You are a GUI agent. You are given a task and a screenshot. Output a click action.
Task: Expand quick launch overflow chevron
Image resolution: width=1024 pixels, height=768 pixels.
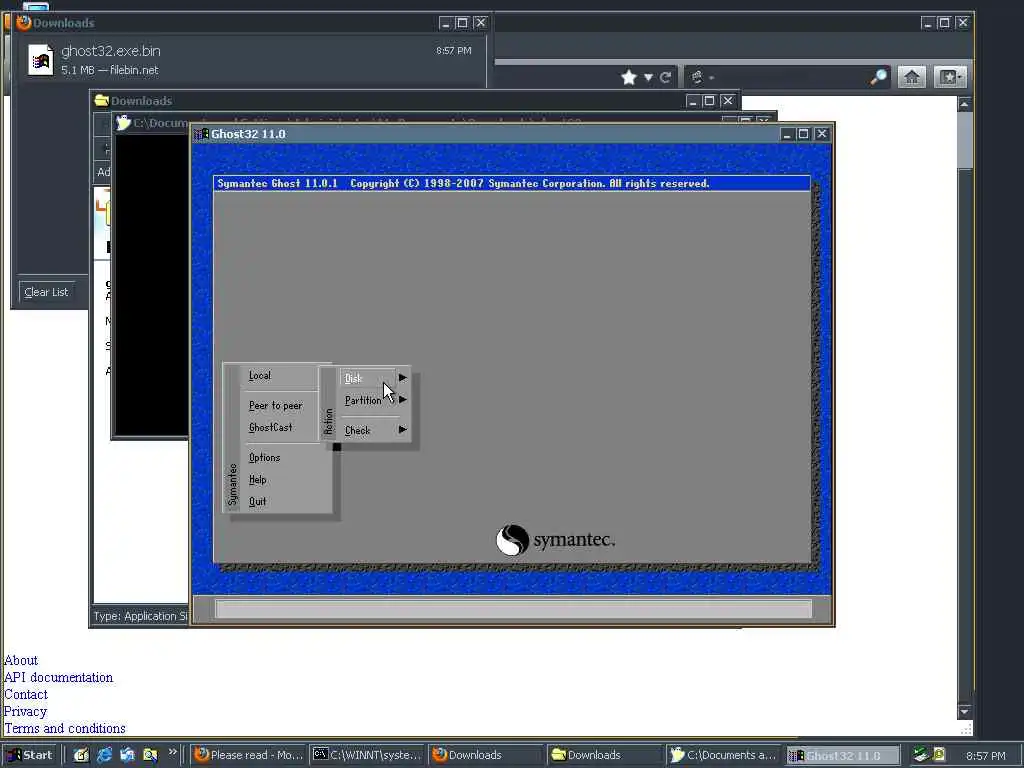pos(172,752)
